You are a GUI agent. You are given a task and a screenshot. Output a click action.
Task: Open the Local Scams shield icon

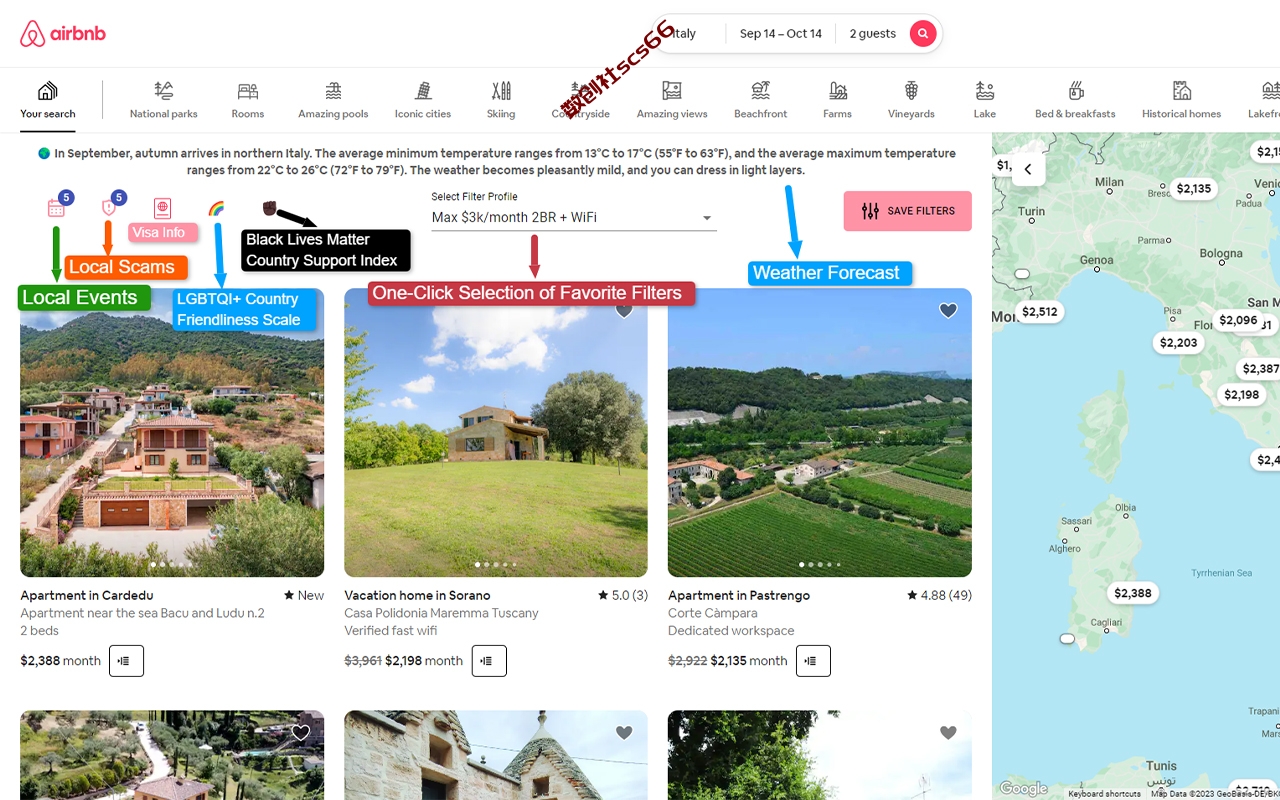pos(109,208)
